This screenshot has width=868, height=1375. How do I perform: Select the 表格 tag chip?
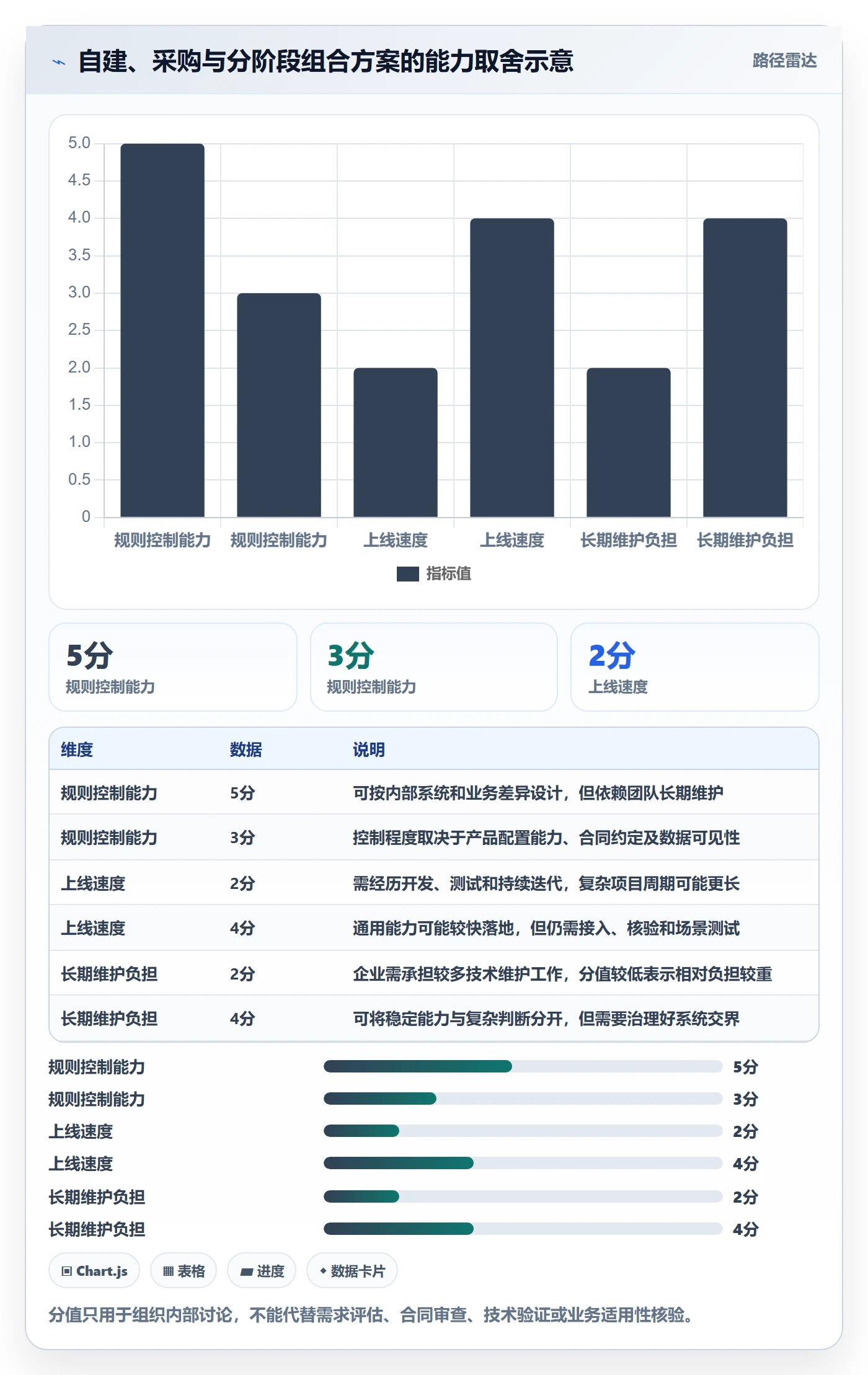click(x=184, y=1271)
